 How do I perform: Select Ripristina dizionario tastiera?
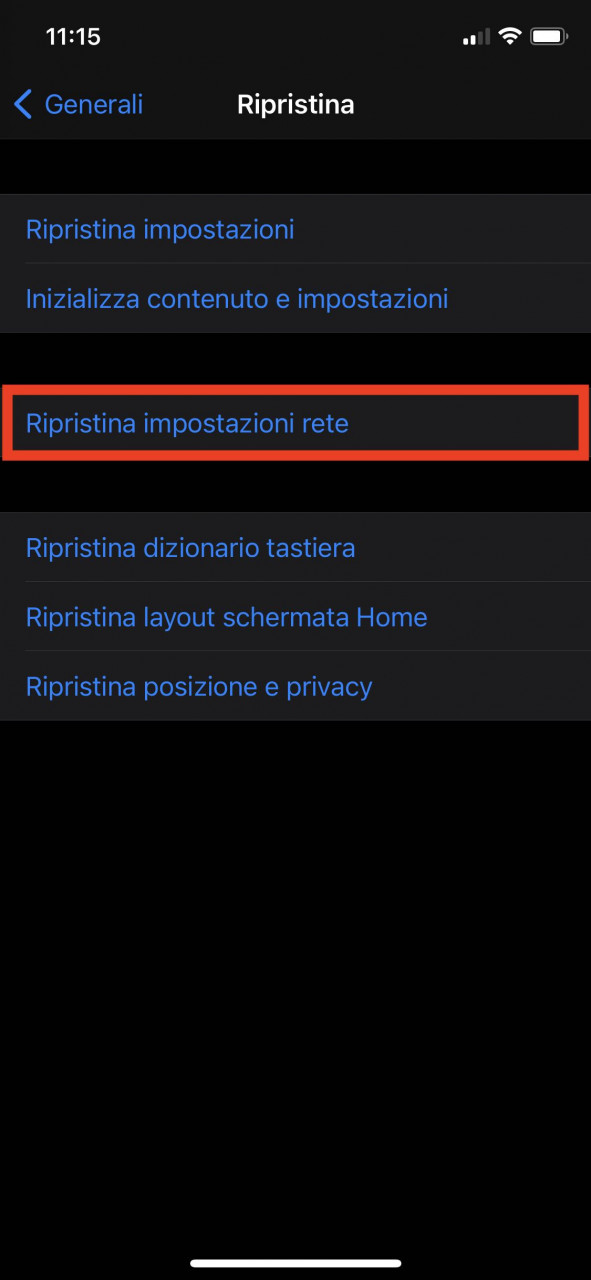(295, 548)
